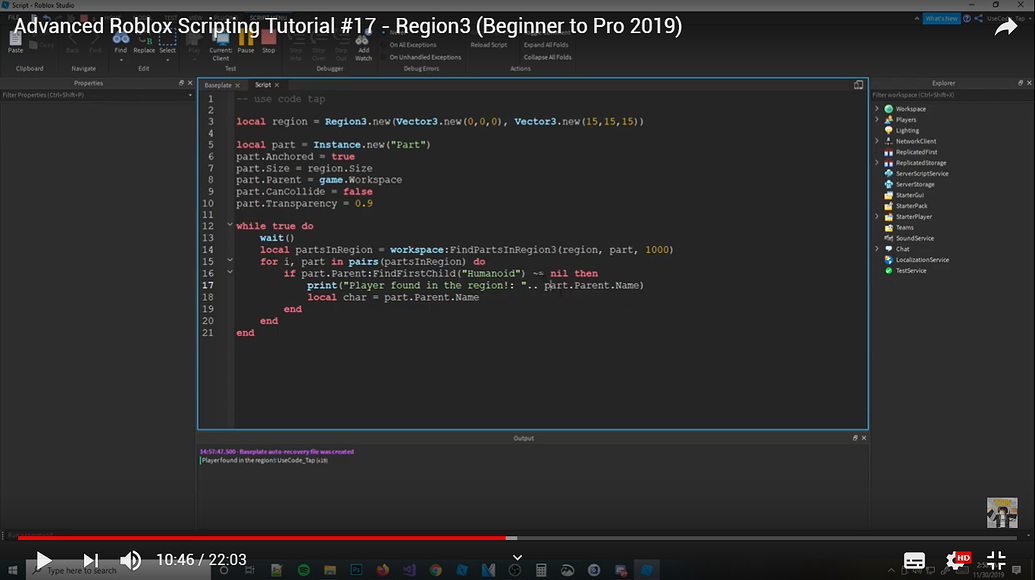Click the Collapse All Folds button
Image resolution: width=1035 pixels, height=580 pixels.
point(547,57)
